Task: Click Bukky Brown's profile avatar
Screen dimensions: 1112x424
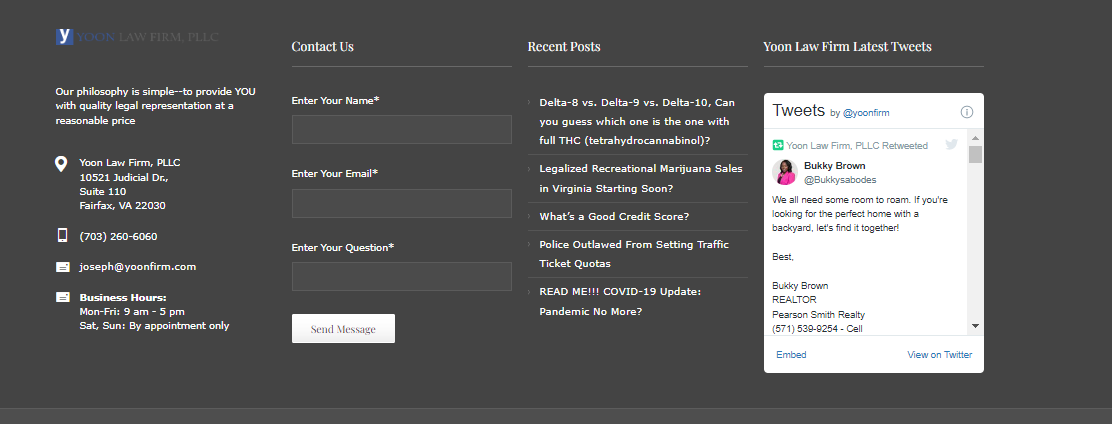Action: (x=785, y=172)
